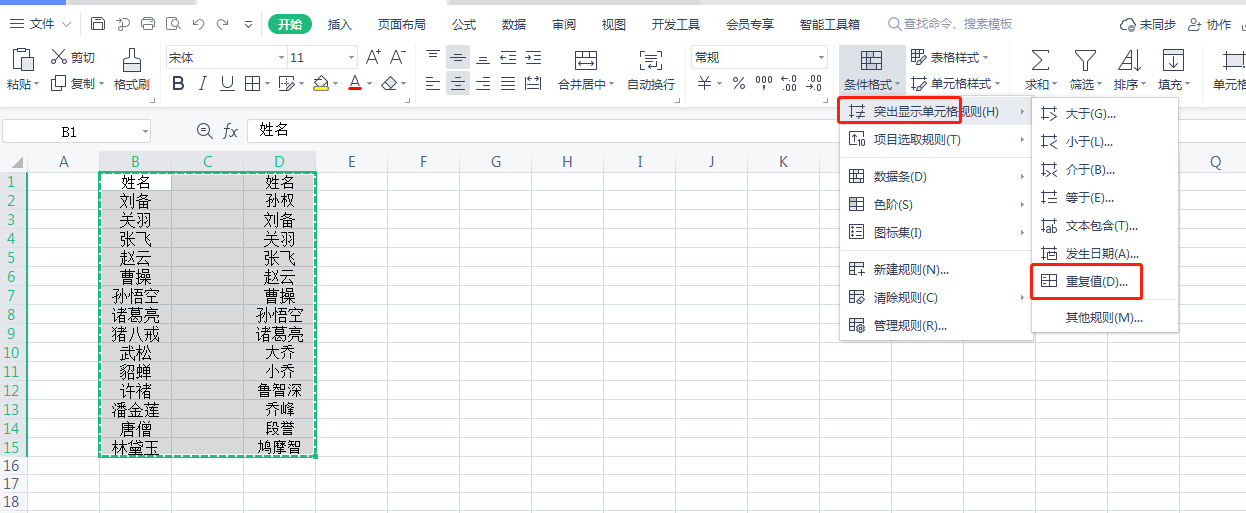This screenshot has width=1246, height=513.
Task: Apply the percent style
Action: (x=739, y=84)
